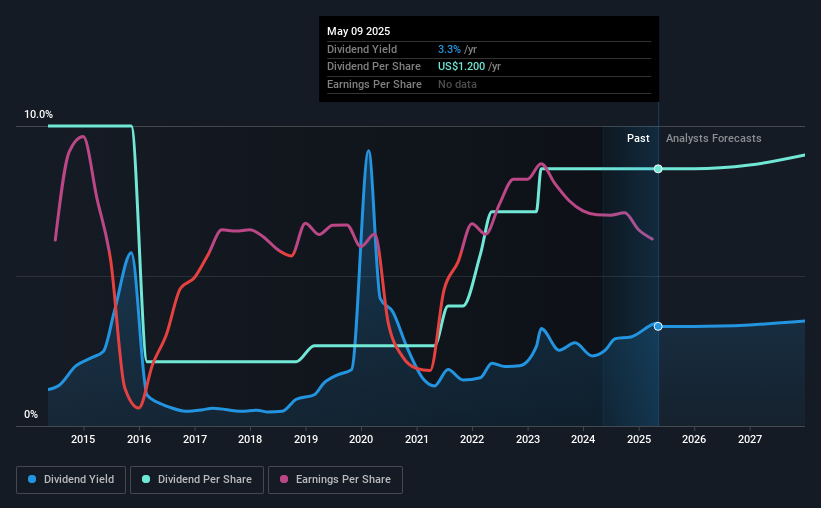Click the Analysts Forecasts label
Viewport: 821px width, 508px height.
(x=714, y=138)
